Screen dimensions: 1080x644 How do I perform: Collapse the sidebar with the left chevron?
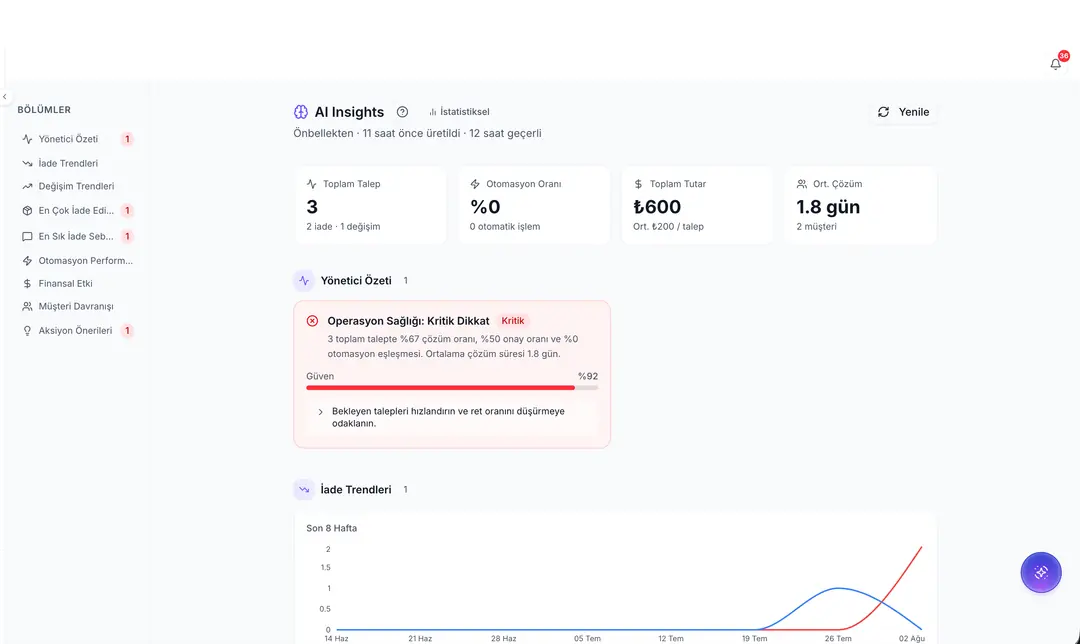pos(5,97)
